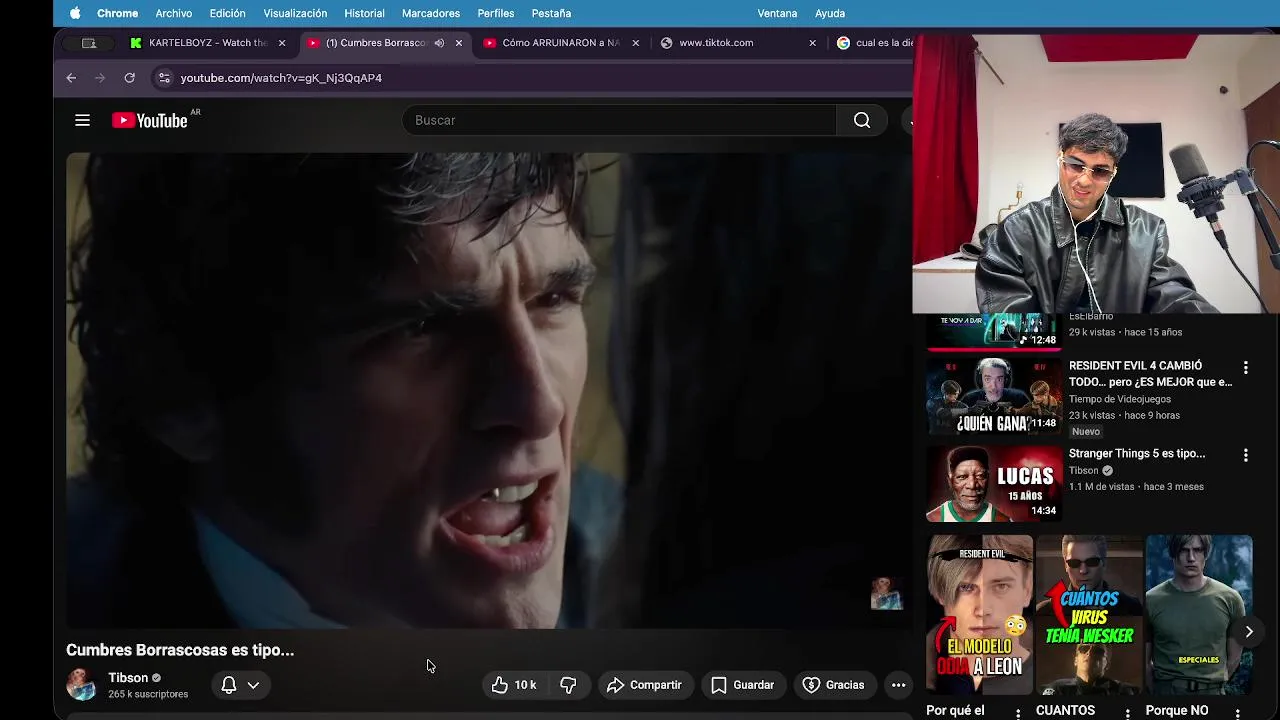The width and height of the screenshot is (1280, 720).
Task: Close the KARTELBOYZ tab
Action: (282, 43)
